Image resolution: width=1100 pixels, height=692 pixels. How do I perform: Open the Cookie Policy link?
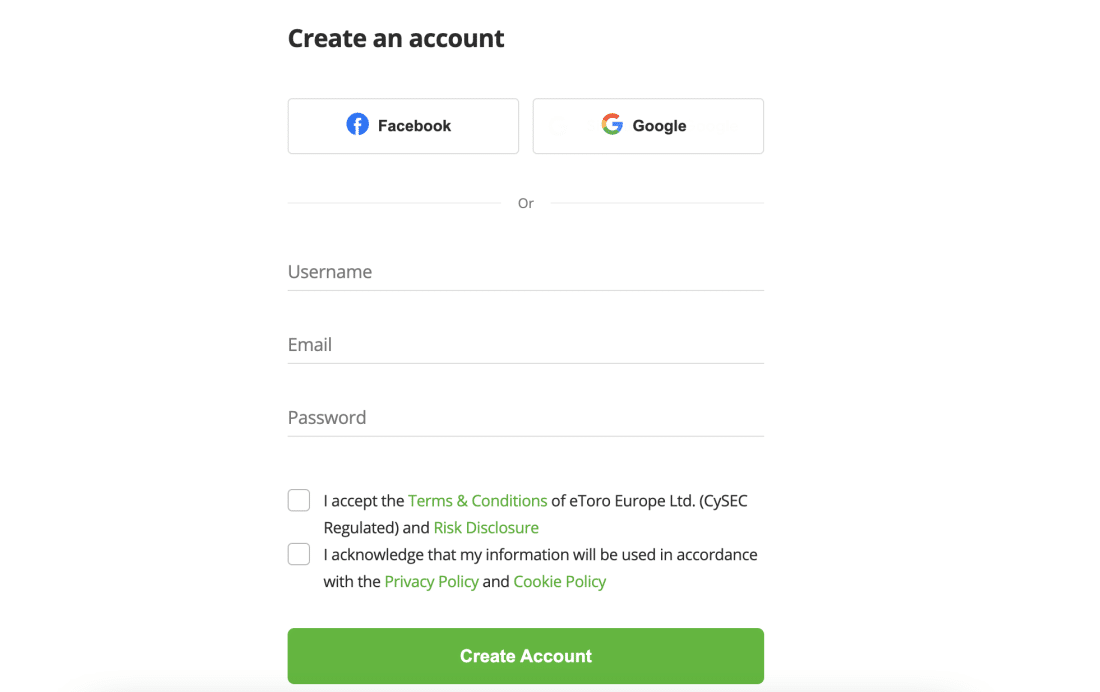(560, 581)
